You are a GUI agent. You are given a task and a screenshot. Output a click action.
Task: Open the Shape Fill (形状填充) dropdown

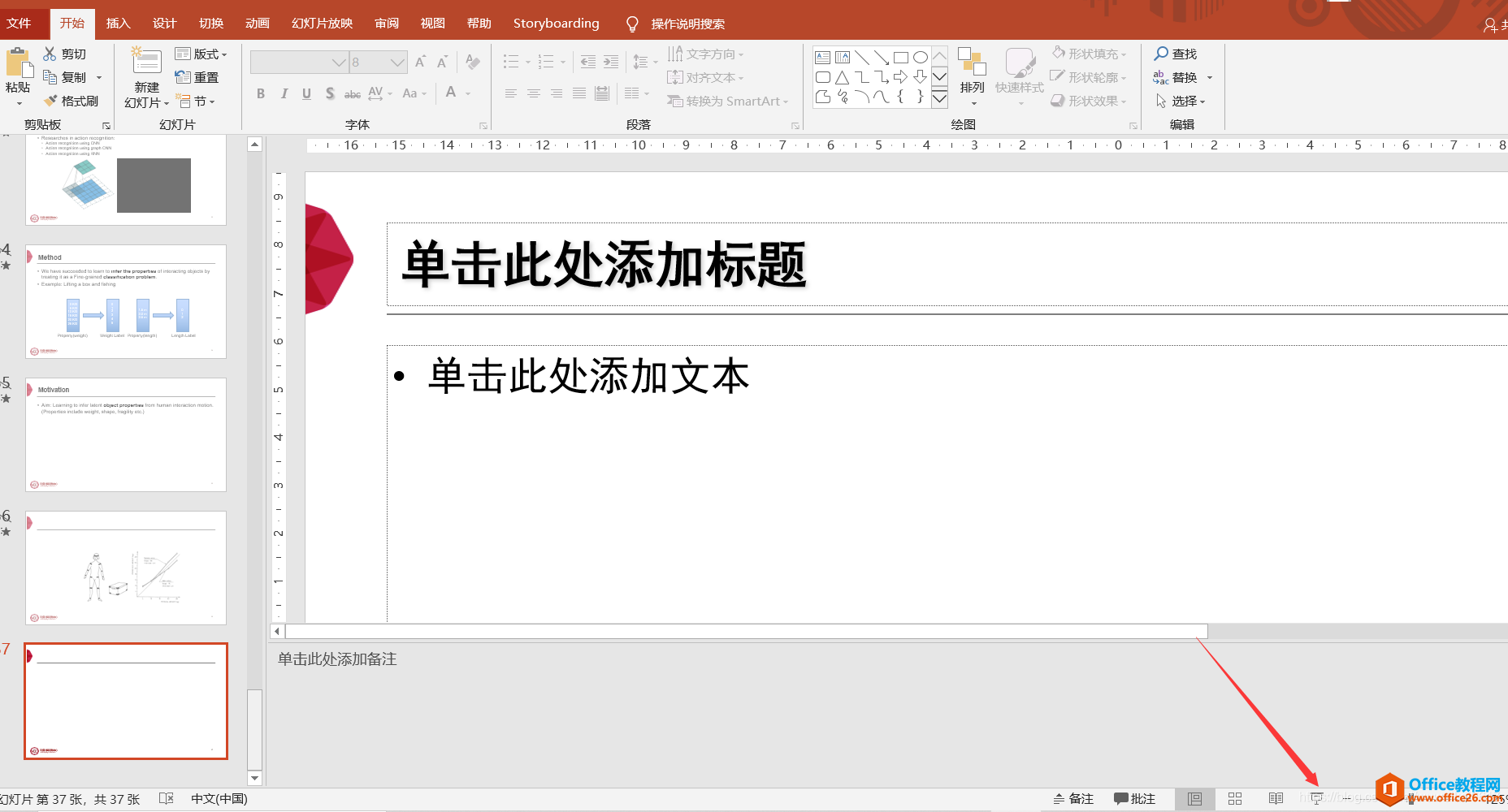point(1090,54)
